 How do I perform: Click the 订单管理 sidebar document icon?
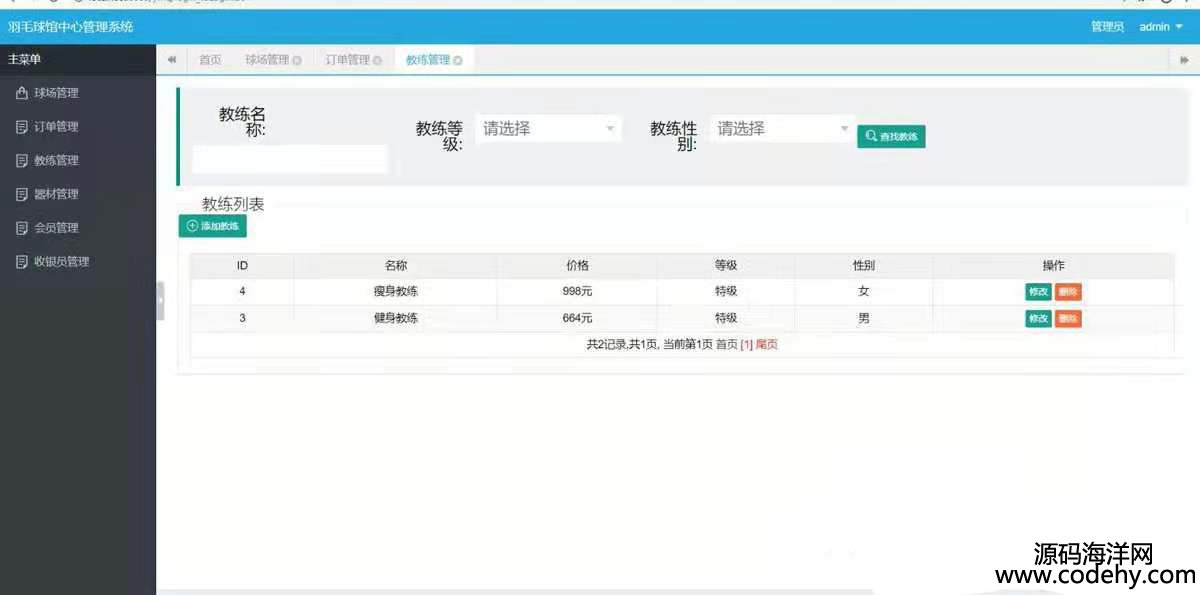coord(22,127)
